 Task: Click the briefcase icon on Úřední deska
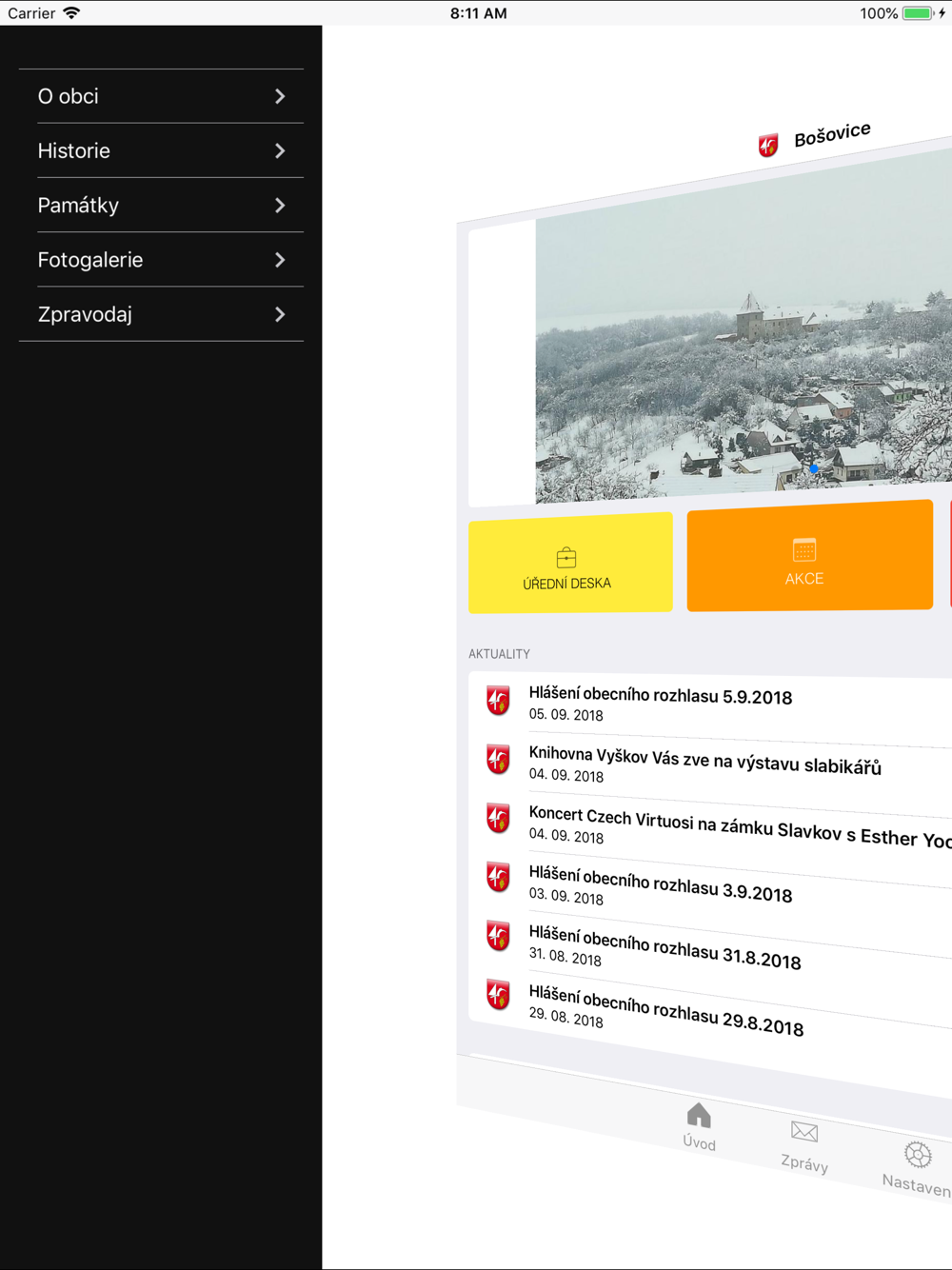pos(566,557)
